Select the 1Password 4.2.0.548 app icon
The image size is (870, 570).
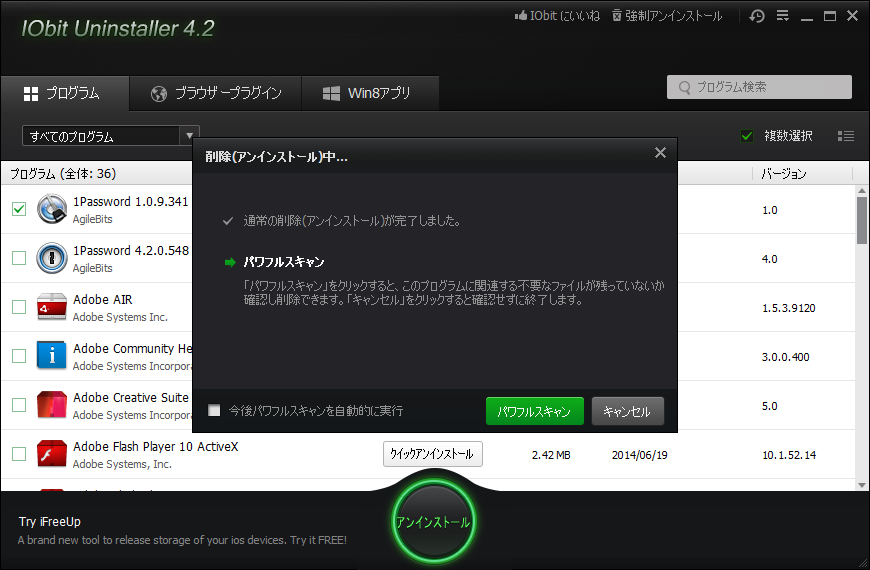[52, 258]
